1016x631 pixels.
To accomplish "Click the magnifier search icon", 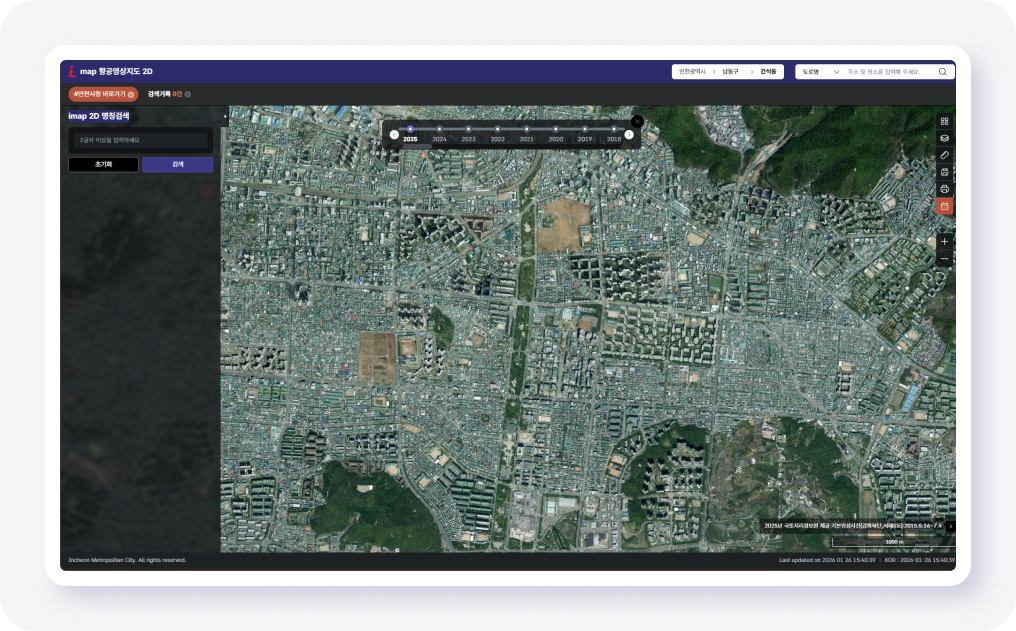I will point(942,72).
